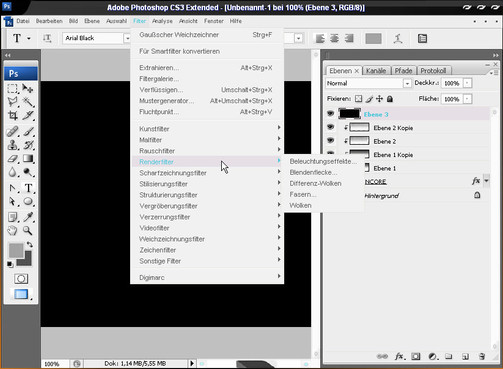Toggle text orientation icon in options bar
503x369 pixels.
click(x=47, y=38)
